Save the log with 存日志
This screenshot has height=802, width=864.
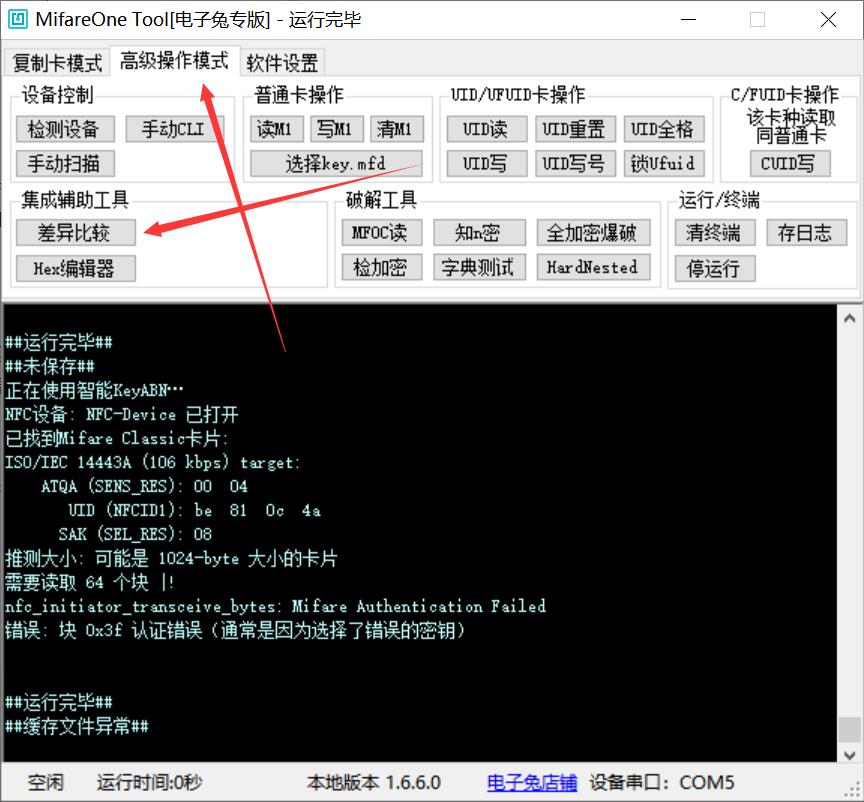[x=806, y=233]
